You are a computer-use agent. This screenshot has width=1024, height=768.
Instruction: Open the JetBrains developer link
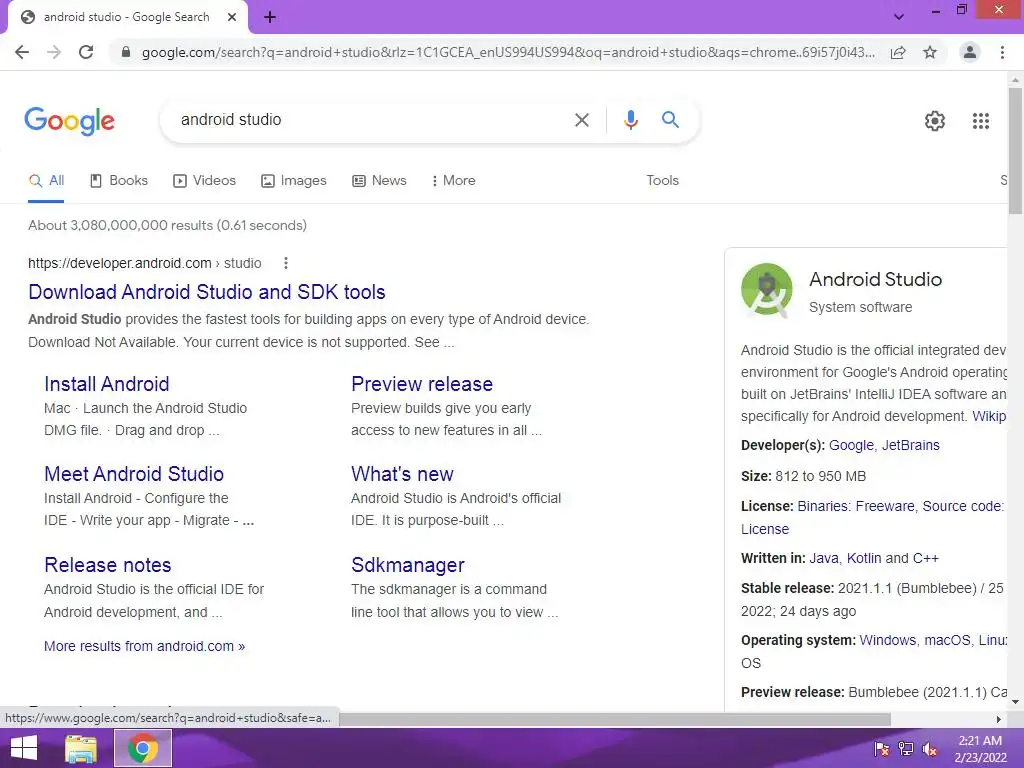[910, 445]
